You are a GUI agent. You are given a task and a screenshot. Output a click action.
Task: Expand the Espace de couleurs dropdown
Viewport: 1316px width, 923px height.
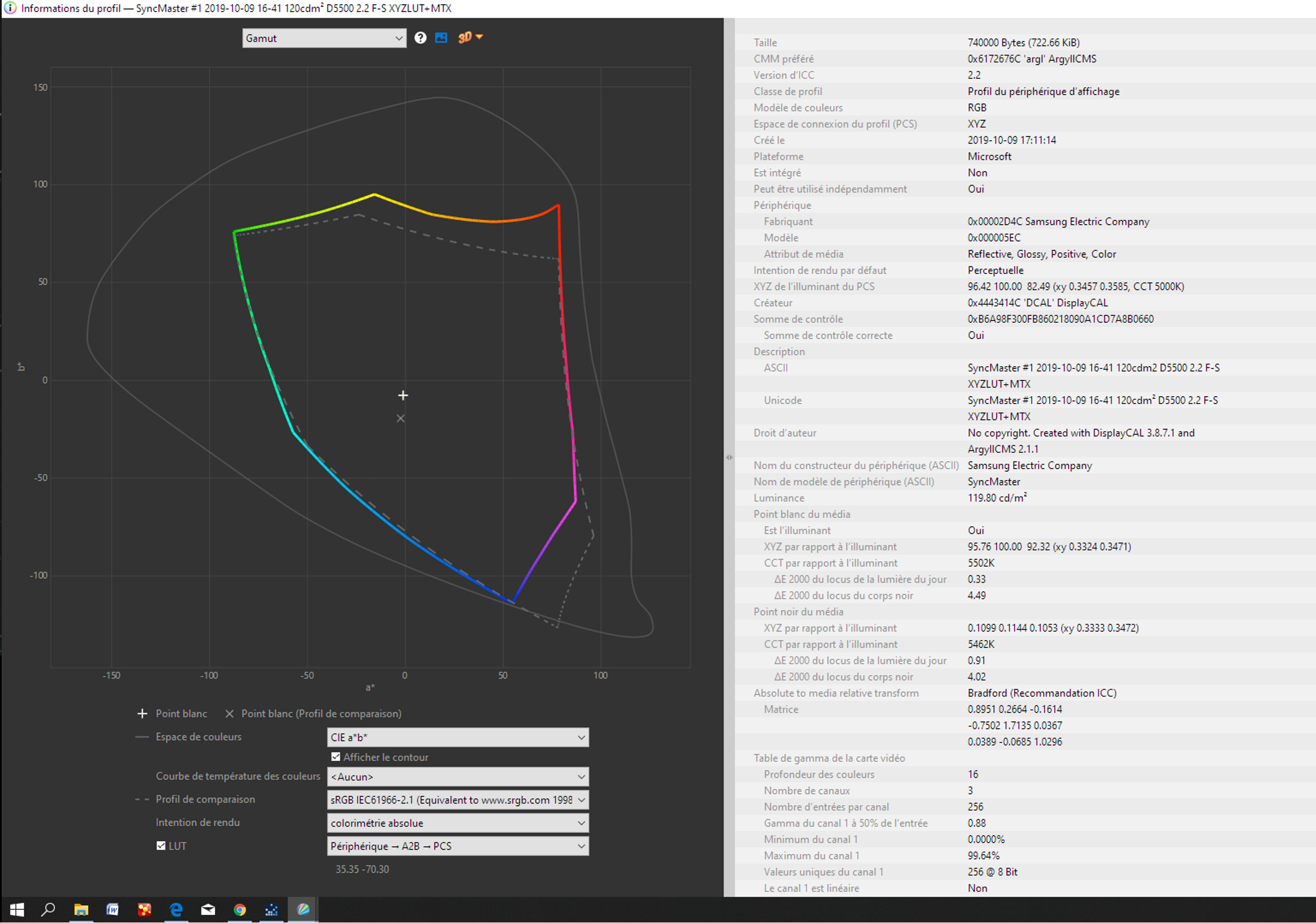[x=457, y=737]
